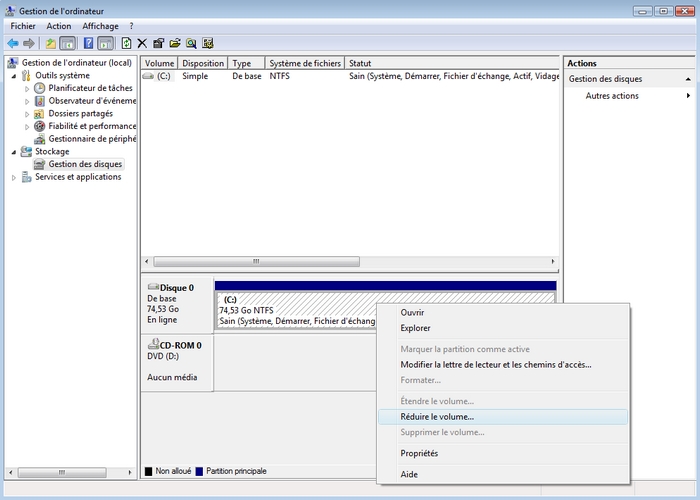
Task: Click the Properties toolbar icon
Action: pyautogui.click(x=158, y=44)
